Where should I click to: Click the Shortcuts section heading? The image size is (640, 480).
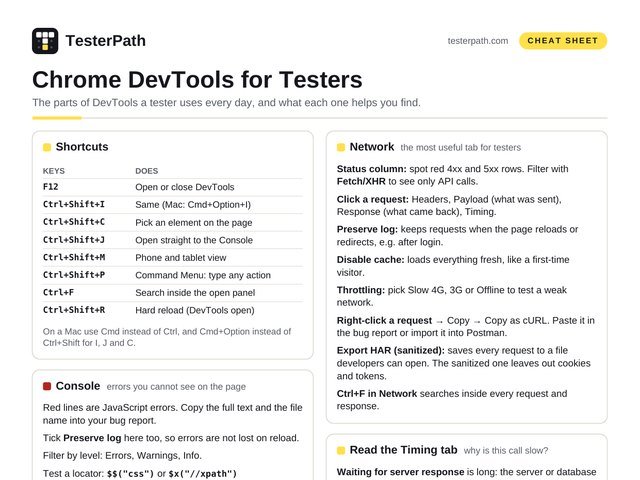82,147
